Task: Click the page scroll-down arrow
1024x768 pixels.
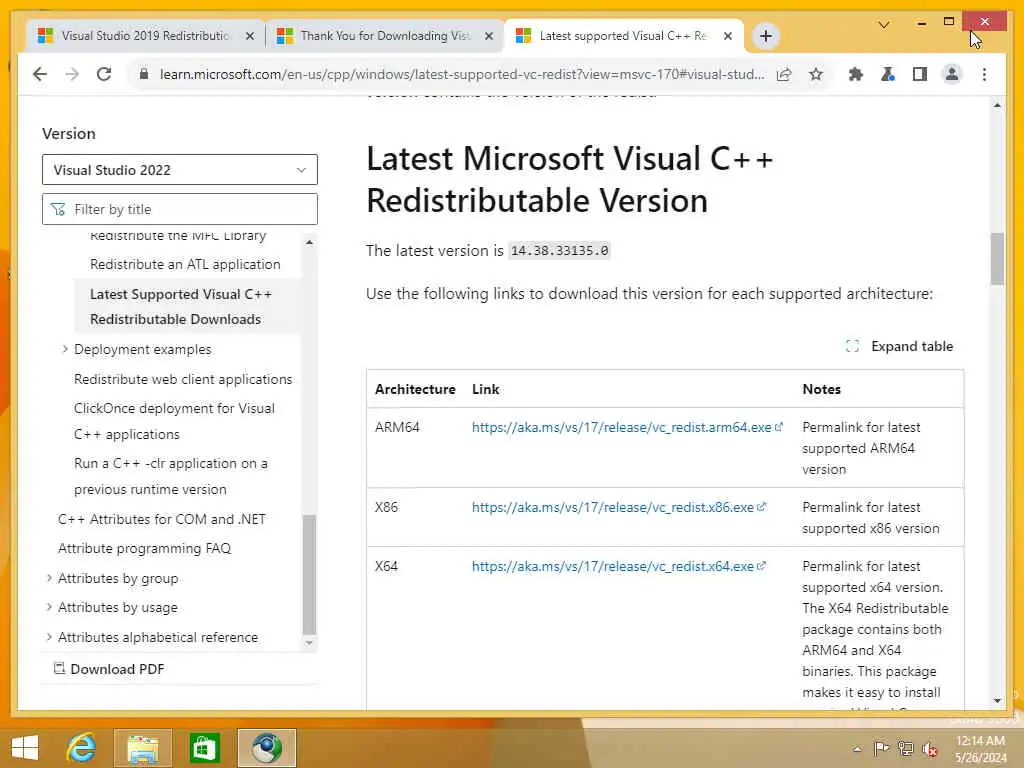Action: click(x=997, y=701)
